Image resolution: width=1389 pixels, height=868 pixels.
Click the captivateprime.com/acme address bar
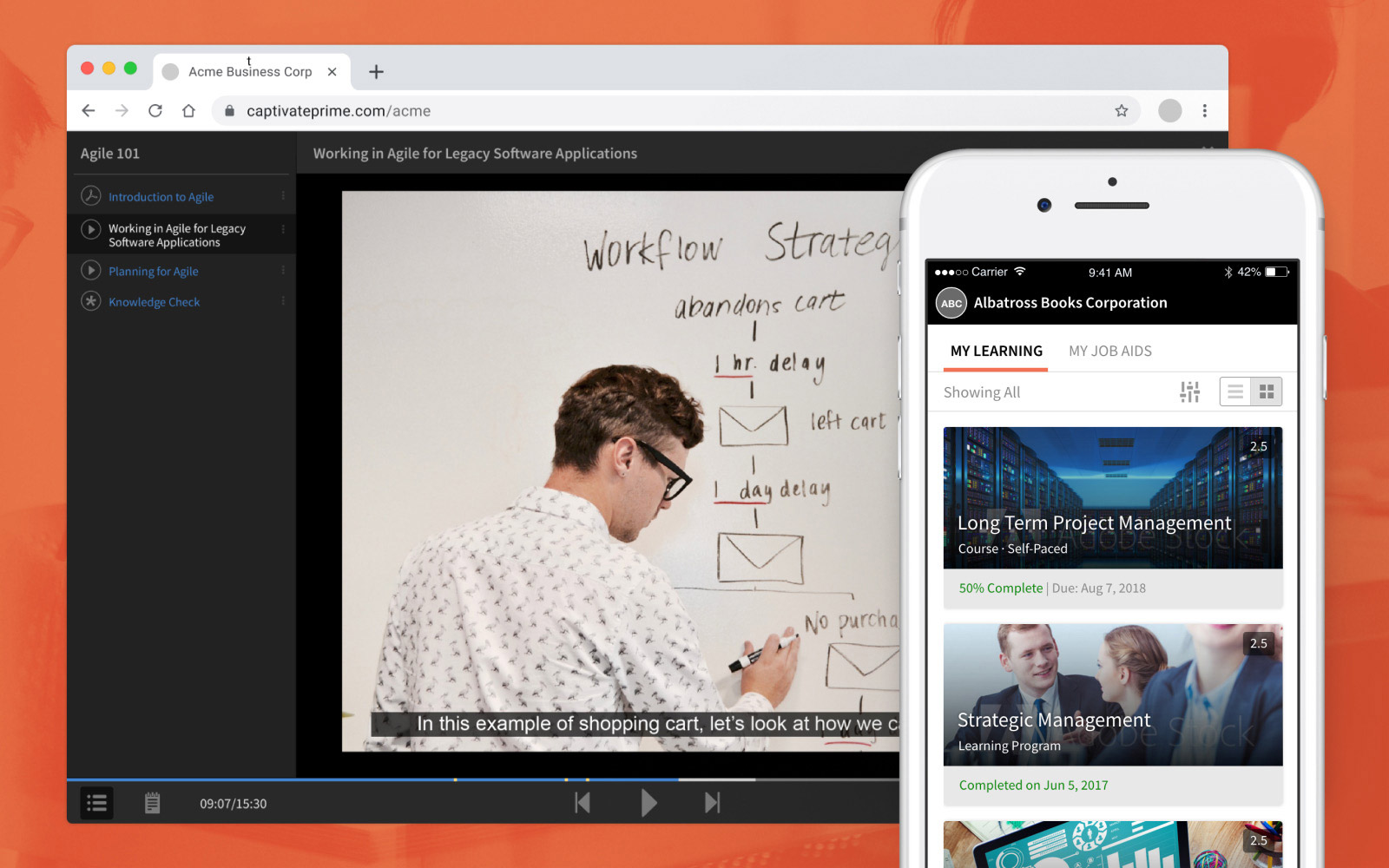(x=677, y=111)
